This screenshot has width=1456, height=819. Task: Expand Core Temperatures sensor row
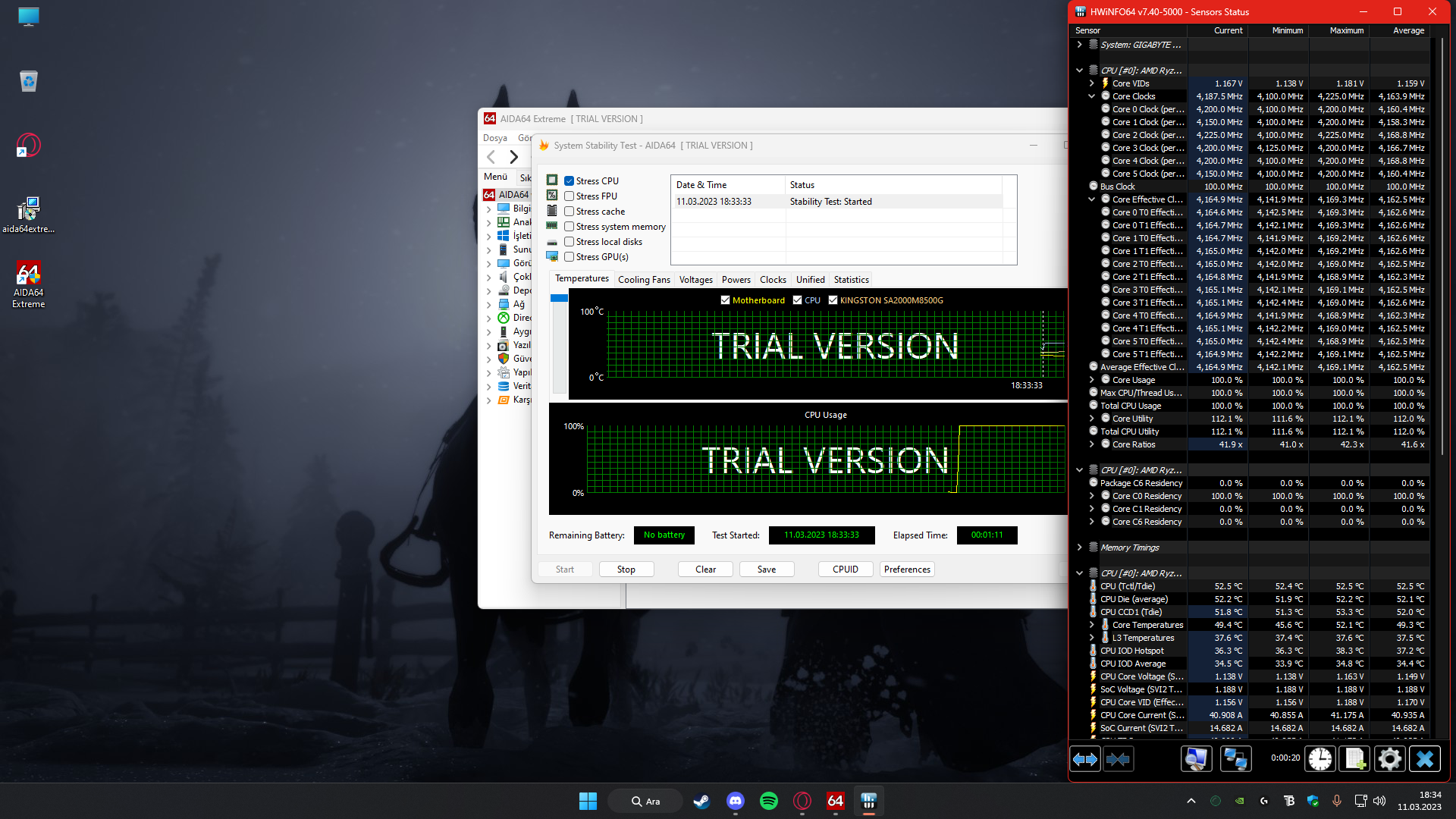(1091, 625)
